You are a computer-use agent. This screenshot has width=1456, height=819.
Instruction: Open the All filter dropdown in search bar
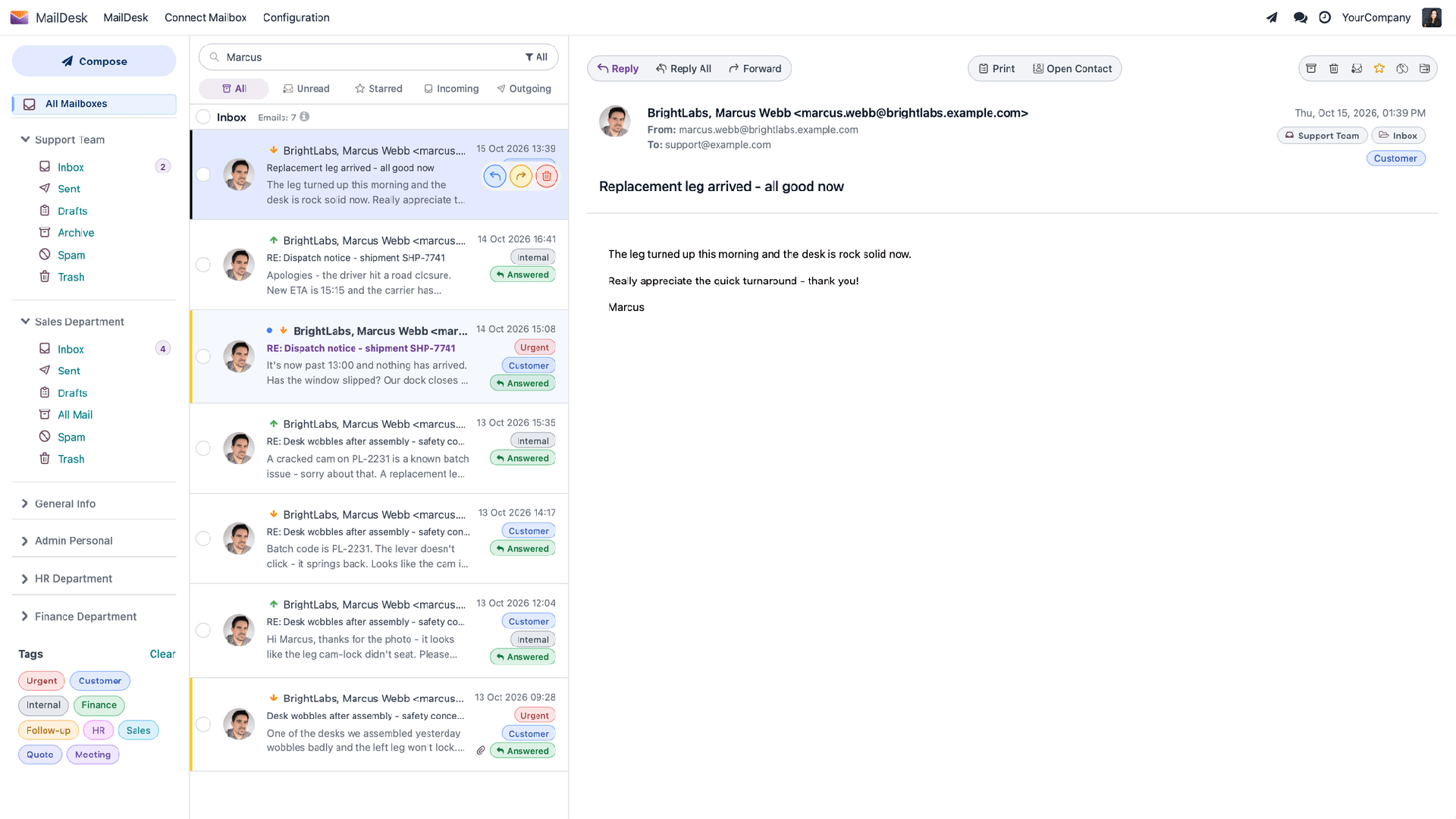click(x=536, y=57)
